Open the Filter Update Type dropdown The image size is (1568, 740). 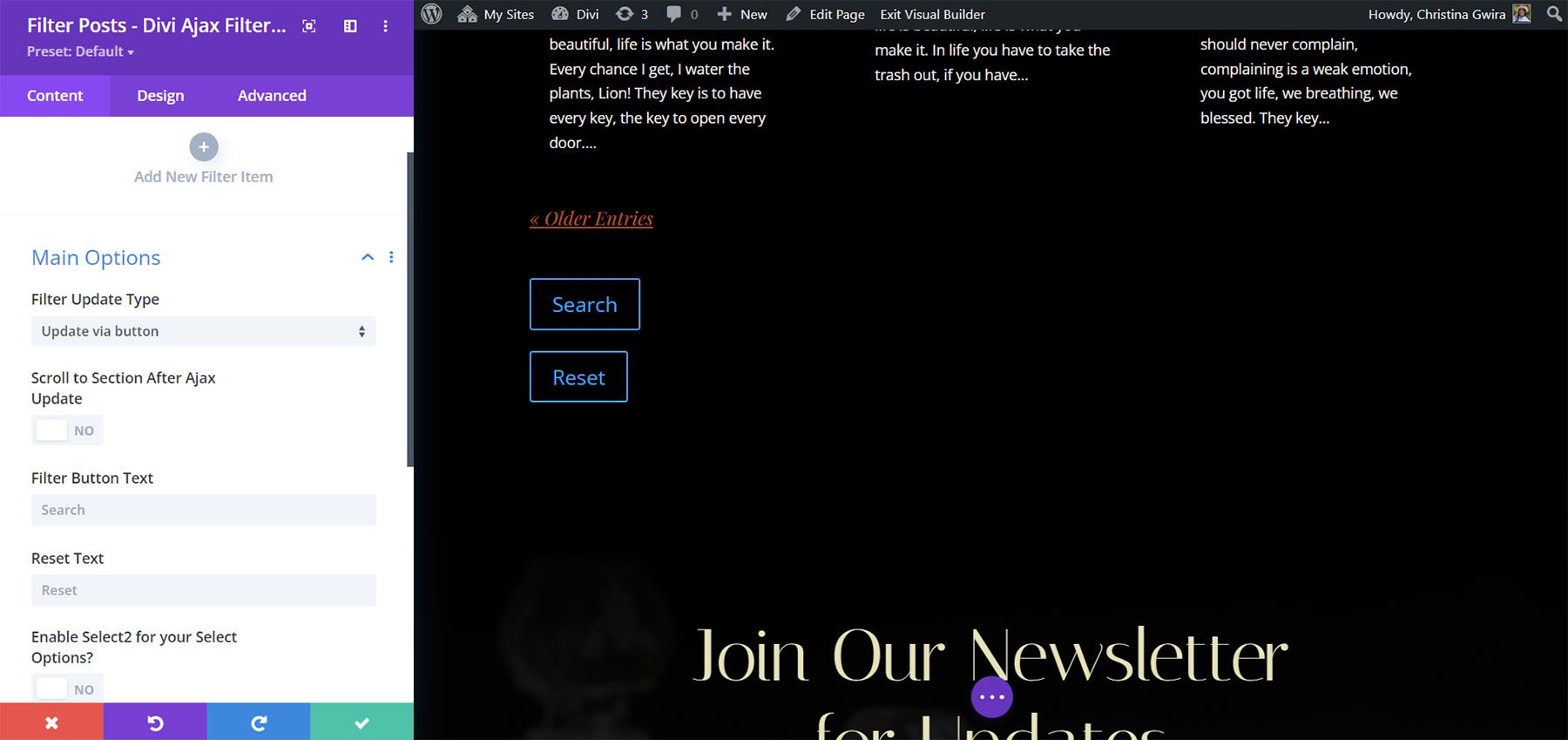(204, 331)
